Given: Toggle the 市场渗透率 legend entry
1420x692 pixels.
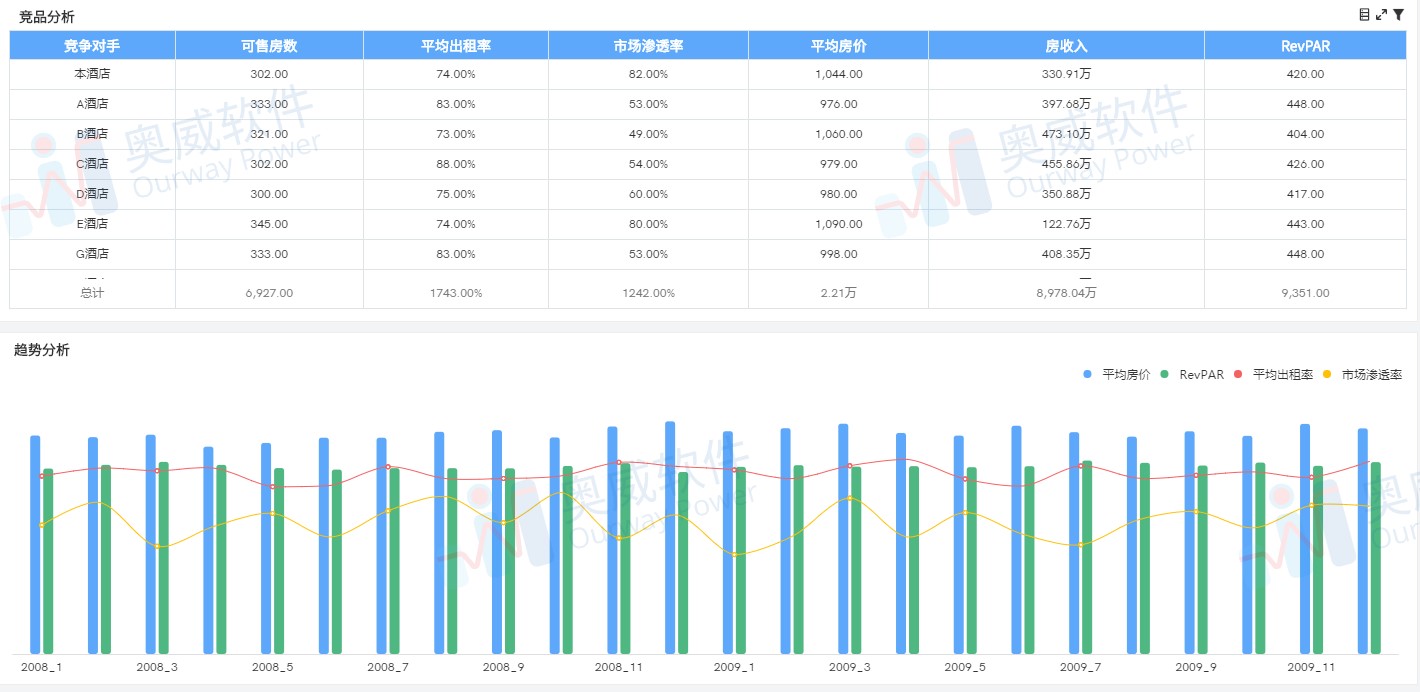Looking at the screenshot, I should coord(1363,375).
